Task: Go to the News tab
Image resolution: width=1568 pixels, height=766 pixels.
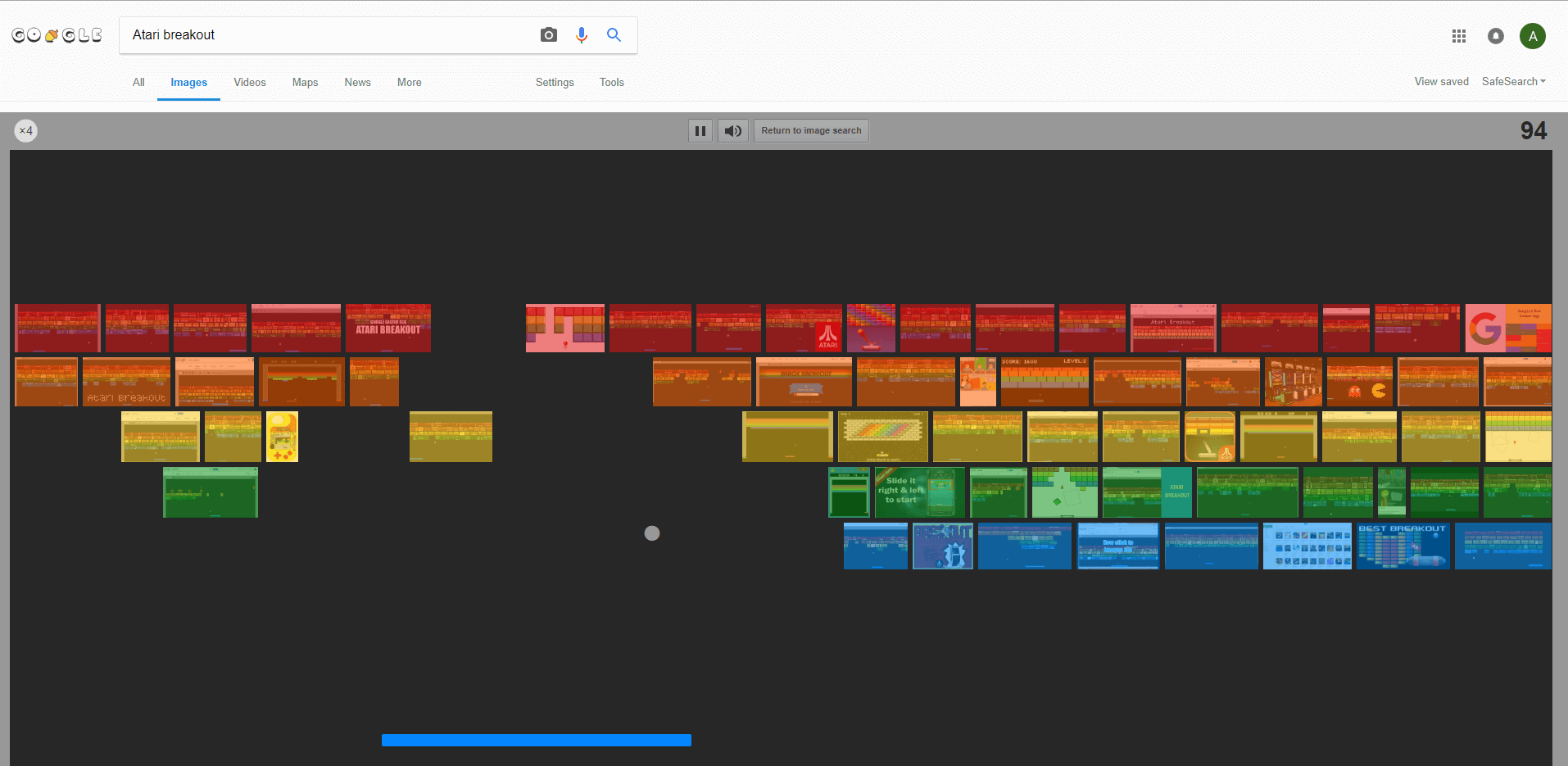Action: pos(357,83)
